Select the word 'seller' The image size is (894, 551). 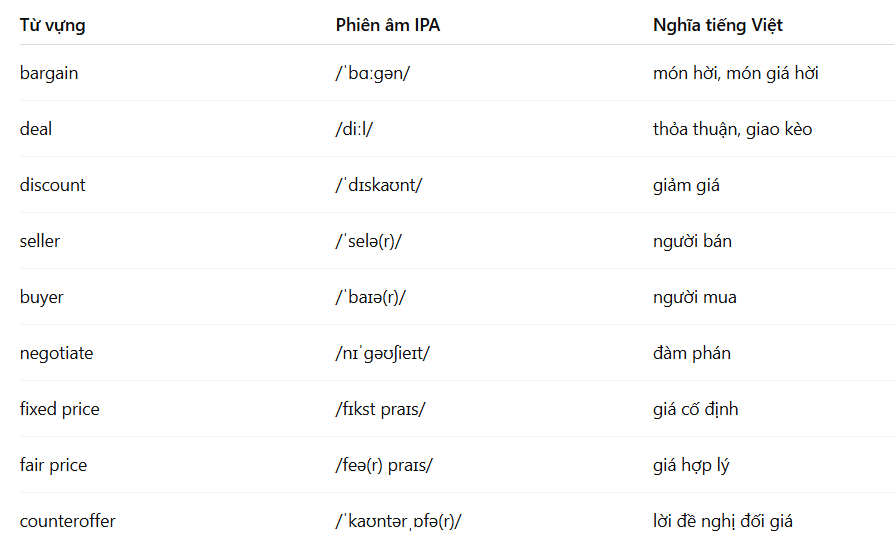coord(40,241)
